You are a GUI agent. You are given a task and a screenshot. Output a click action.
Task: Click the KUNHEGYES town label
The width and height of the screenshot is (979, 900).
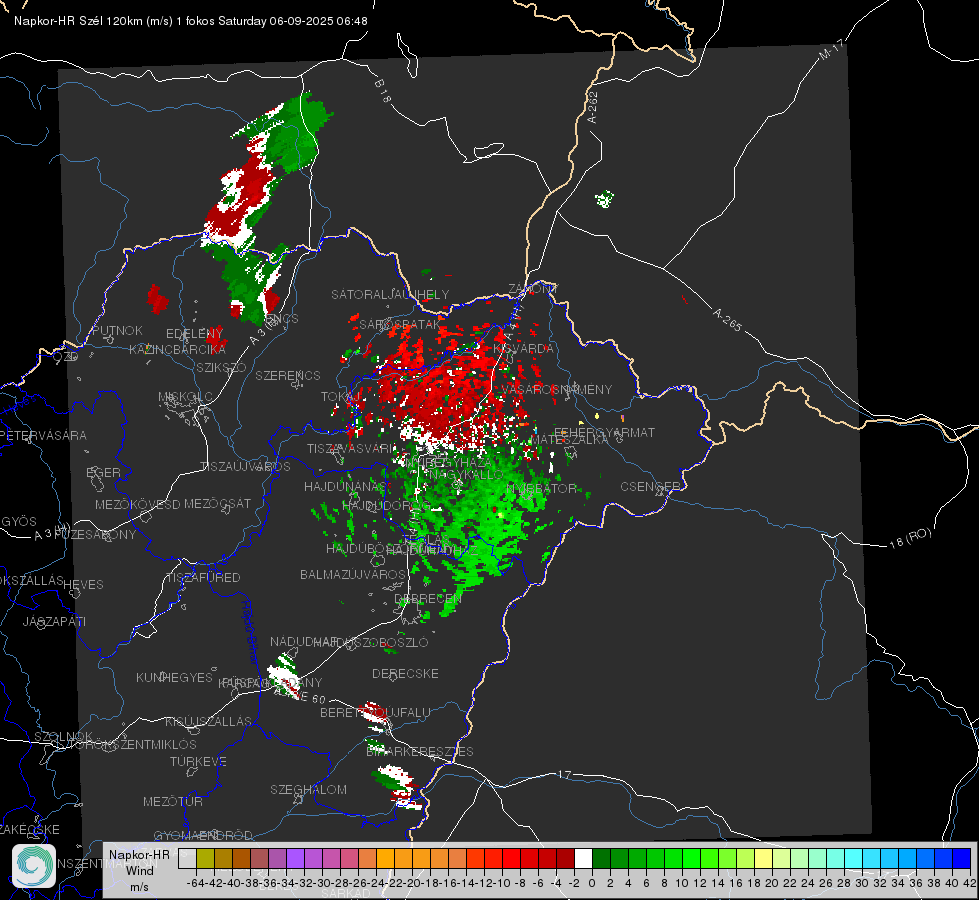pos(174,677)
